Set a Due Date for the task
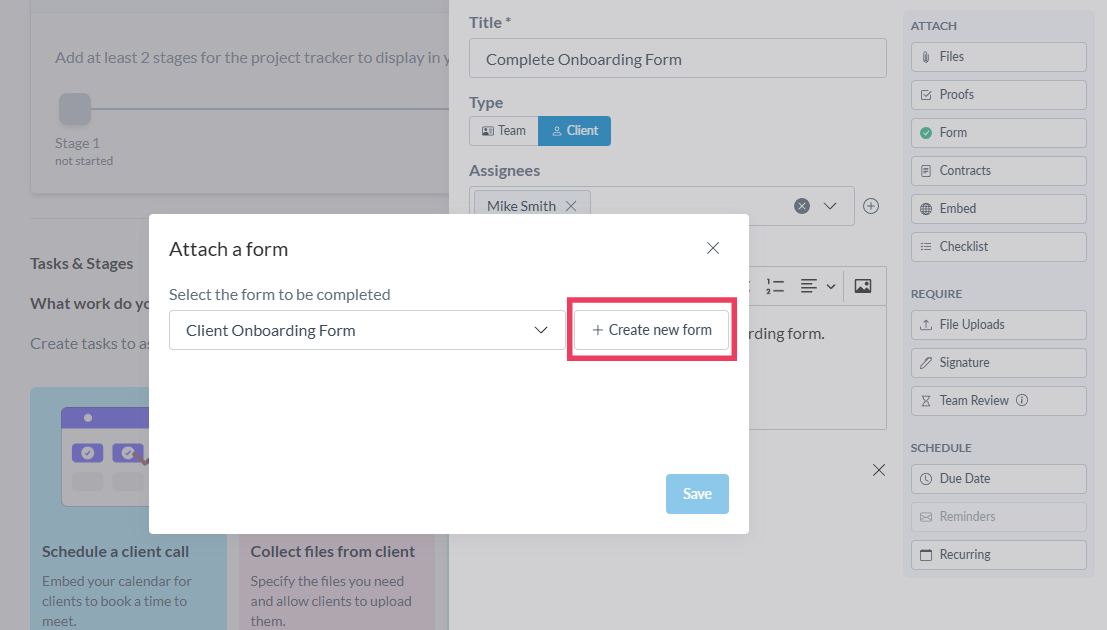Screen dimensions: 1107x630 click(x=998, y=479)
